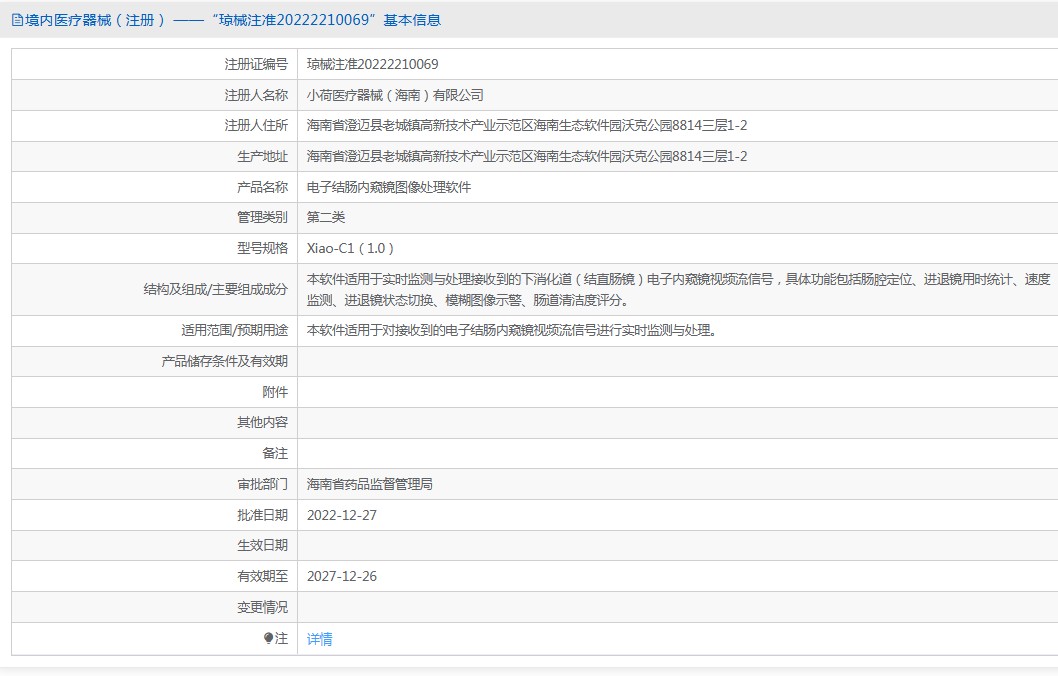This screenshot has width=1058, height=676.
Task: Select the approving department 海南省药品监督管理局
Action: point(370,484)
